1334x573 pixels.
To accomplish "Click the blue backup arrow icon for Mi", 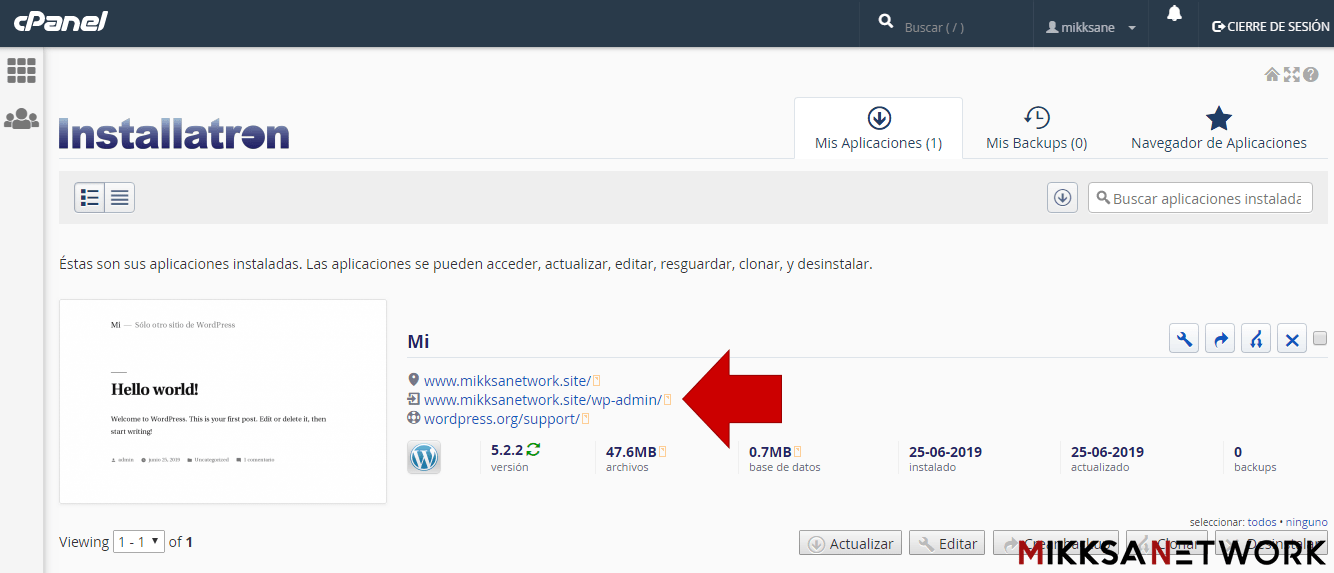I will (x=1220, y=339).
